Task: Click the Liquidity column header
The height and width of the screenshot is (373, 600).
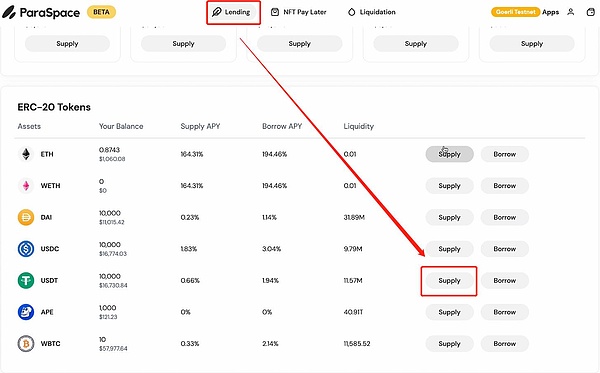Action: tap(359, 126)
